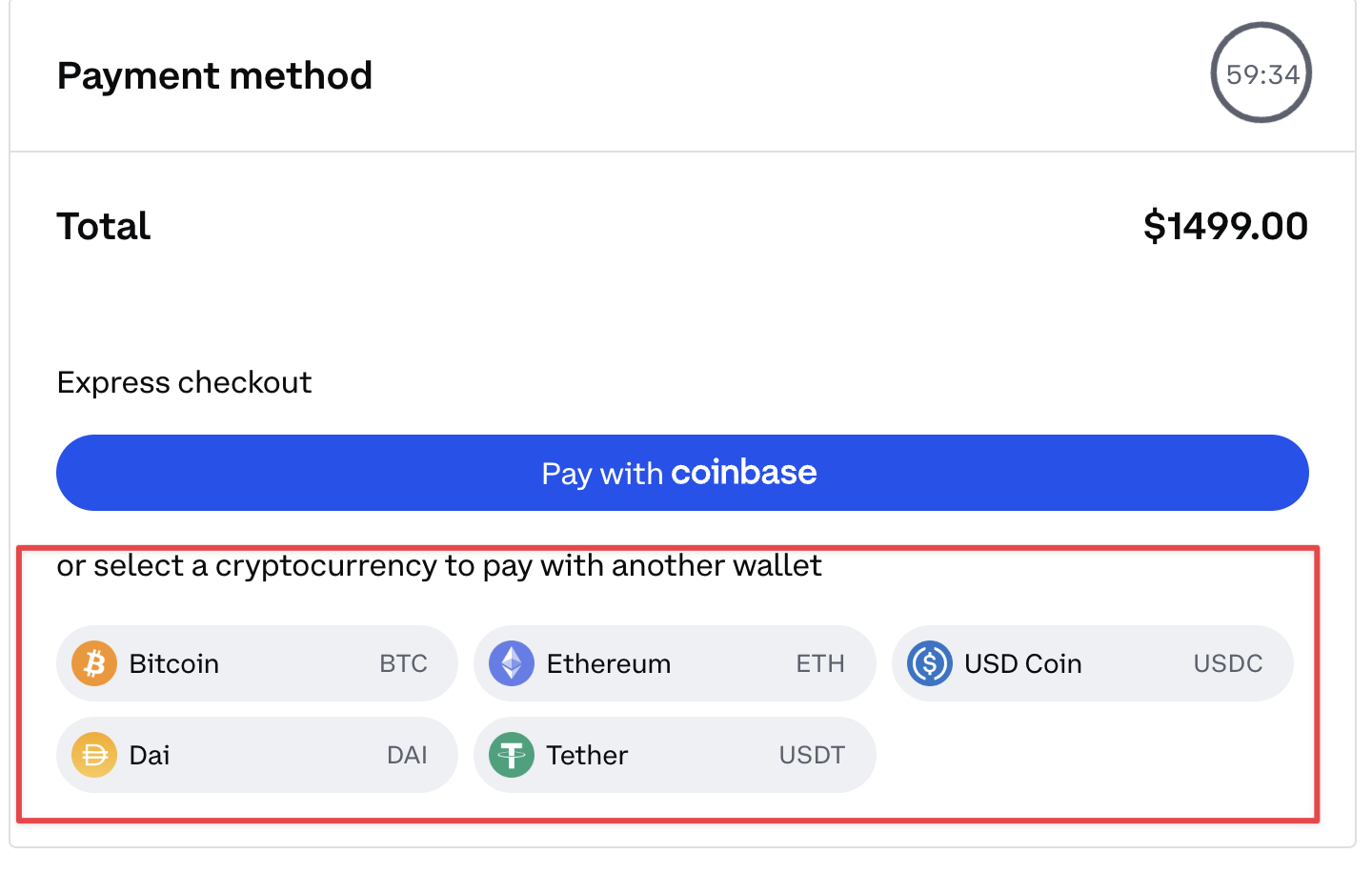This screenshot has height=894, width=1372.
Task: Click the purple Ethereum diamond icon
Action: (x=512, y=663)
